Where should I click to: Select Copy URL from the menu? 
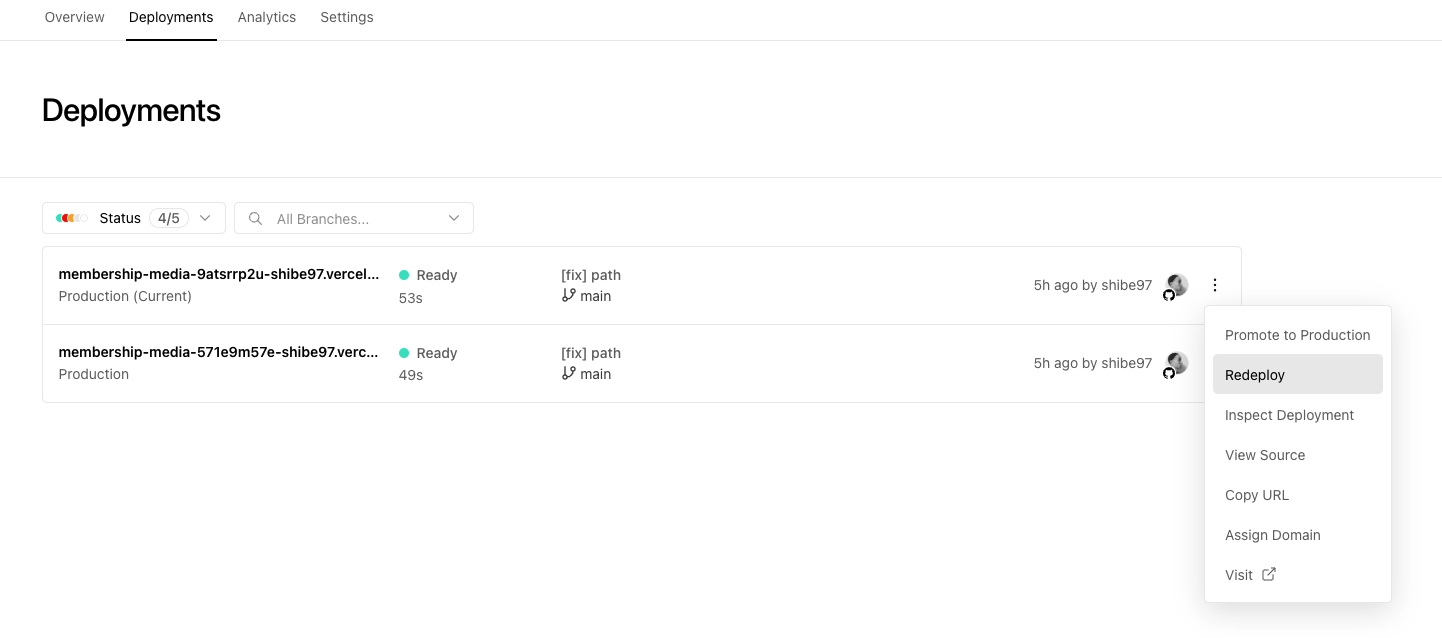click(x=1257, y=495)
